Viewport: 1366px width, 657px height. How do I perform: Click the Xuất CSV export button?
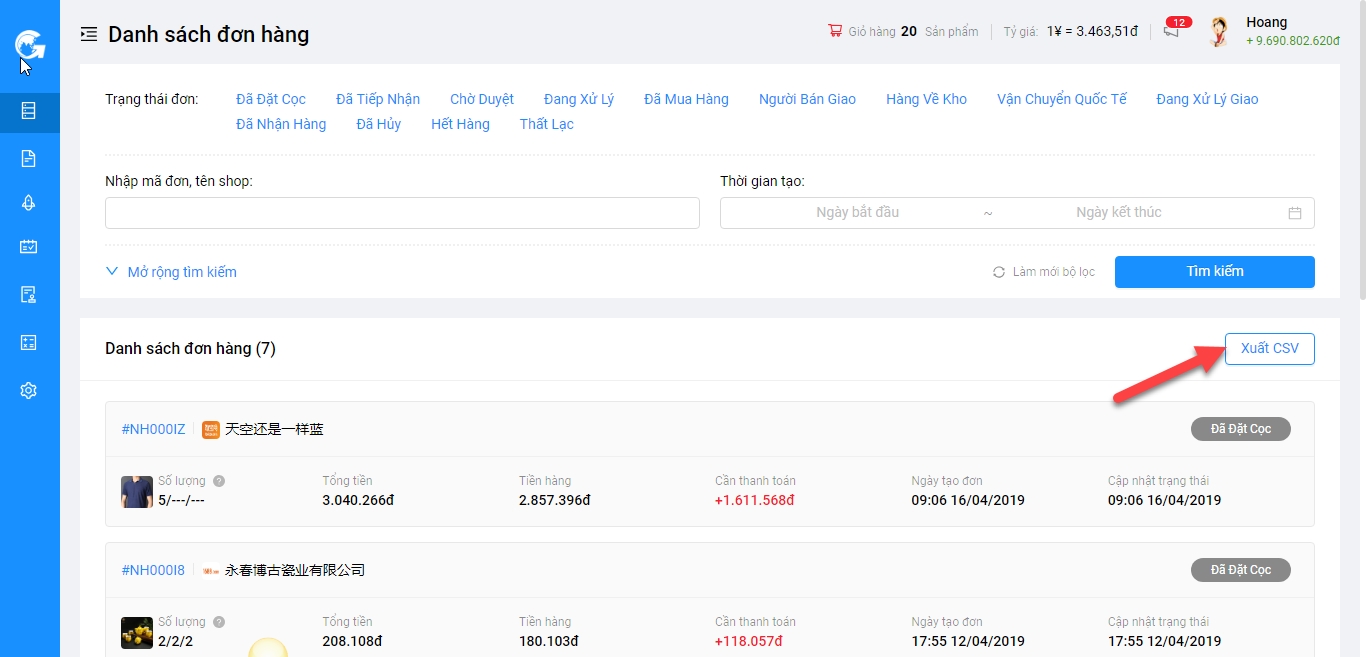(x=1269, y=349)
